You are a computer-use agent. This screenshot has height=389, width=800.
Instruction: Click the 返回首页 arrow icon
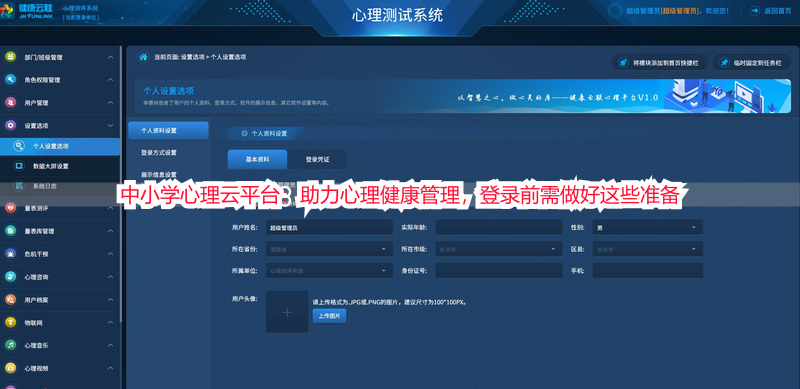point(754,10)
